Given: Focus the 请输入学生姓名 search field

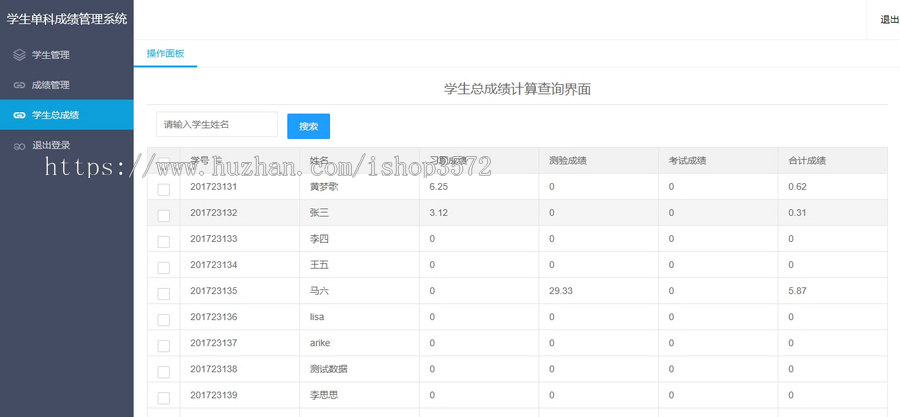Looking at the screenshot, I should click(x=217, y=124).
